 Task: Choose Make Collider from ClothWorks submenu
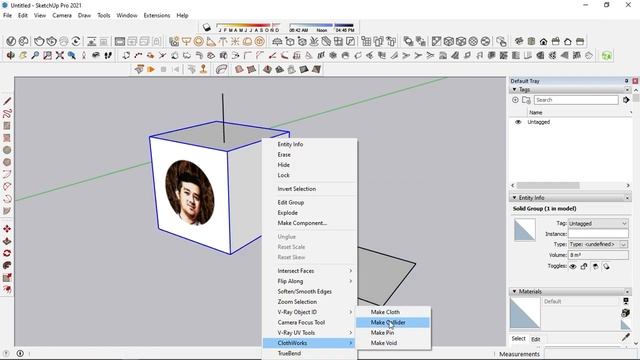393,322
